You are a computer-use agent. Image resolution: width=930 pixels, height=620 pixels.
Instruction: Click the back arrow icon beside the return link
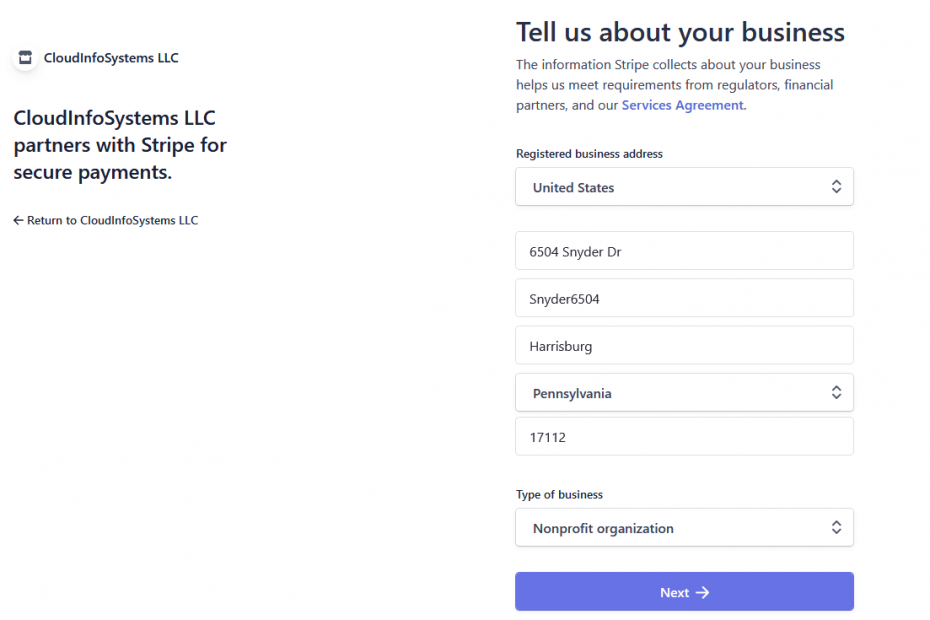click(x=17, y=220)
